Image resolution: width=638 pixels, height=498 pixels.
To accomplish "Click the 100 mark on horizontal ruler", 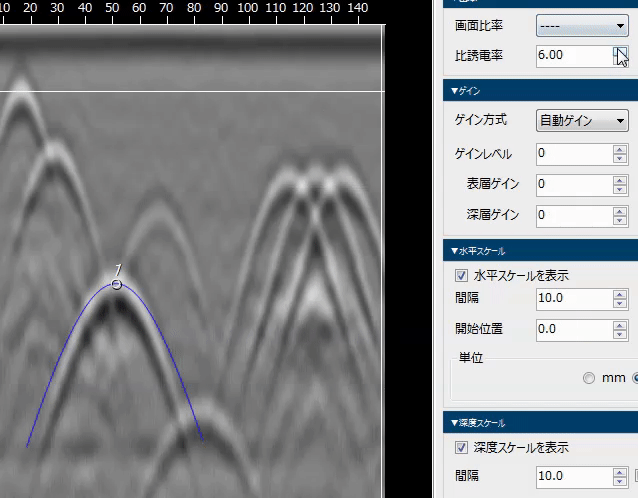I will tap(248, 8).
